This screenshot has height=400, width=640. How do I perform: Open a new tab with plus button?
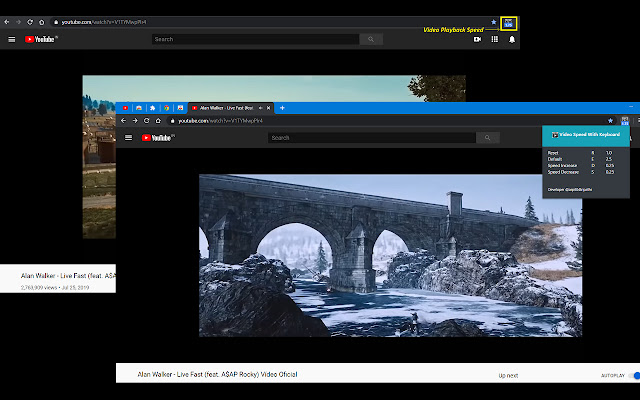(282, 108)
